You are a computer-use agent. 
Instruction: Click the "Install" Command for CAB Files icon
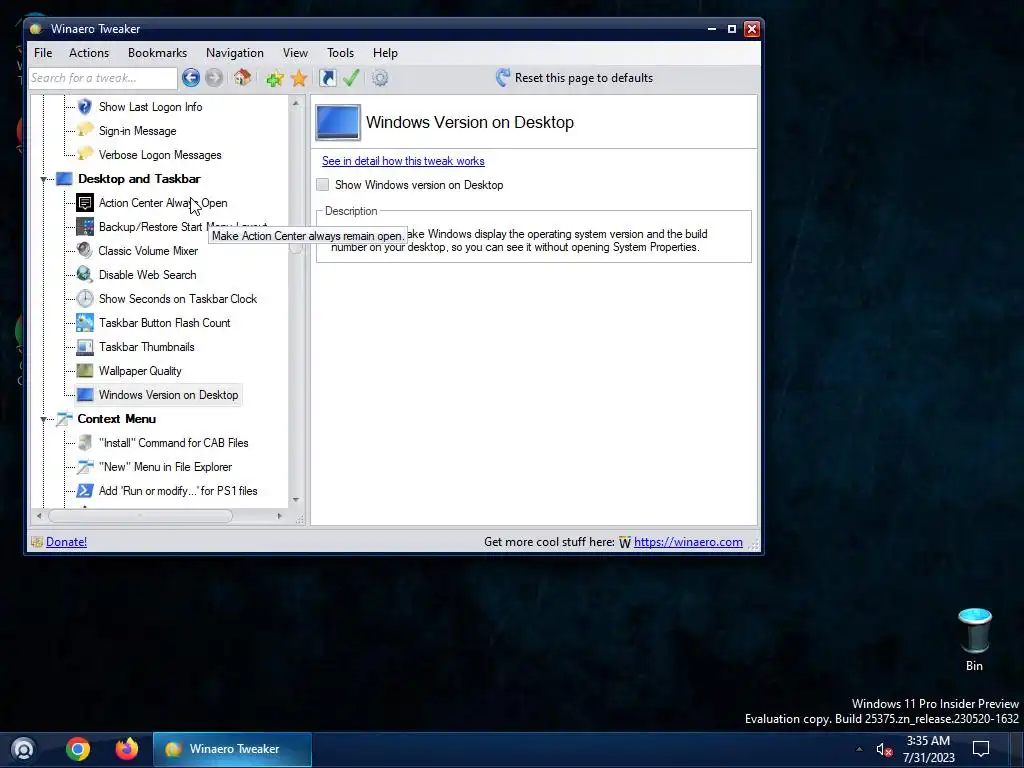[85, 443]
